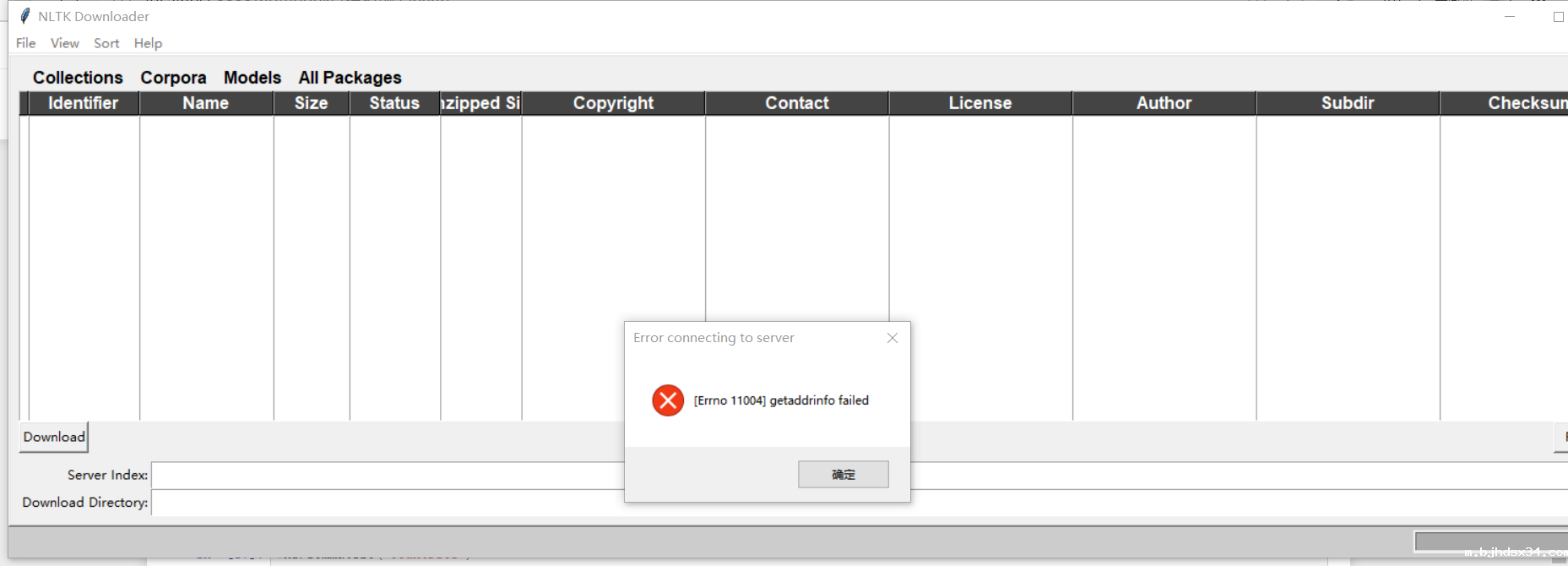Switch to the Models tab
Image resolution: width=1568 pixels, height=566 pixels.
(x=252, y=78)
